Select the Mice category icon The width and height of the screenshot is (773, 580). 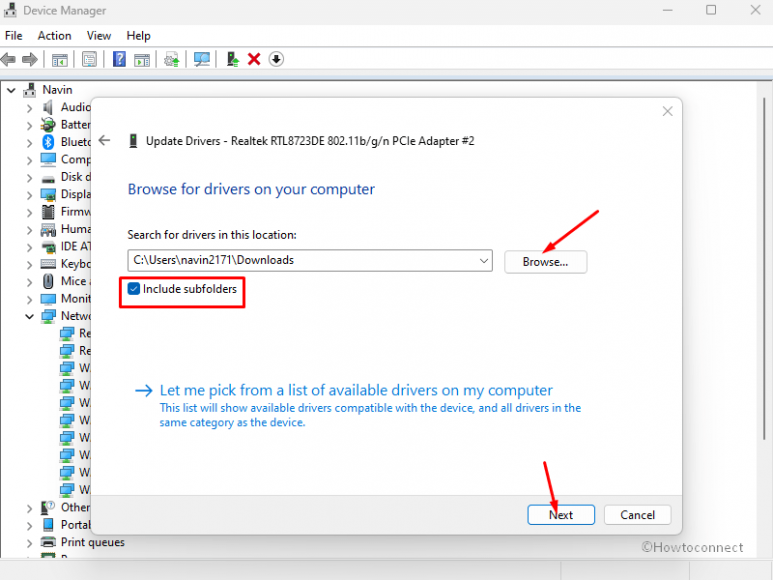[48, 281]
